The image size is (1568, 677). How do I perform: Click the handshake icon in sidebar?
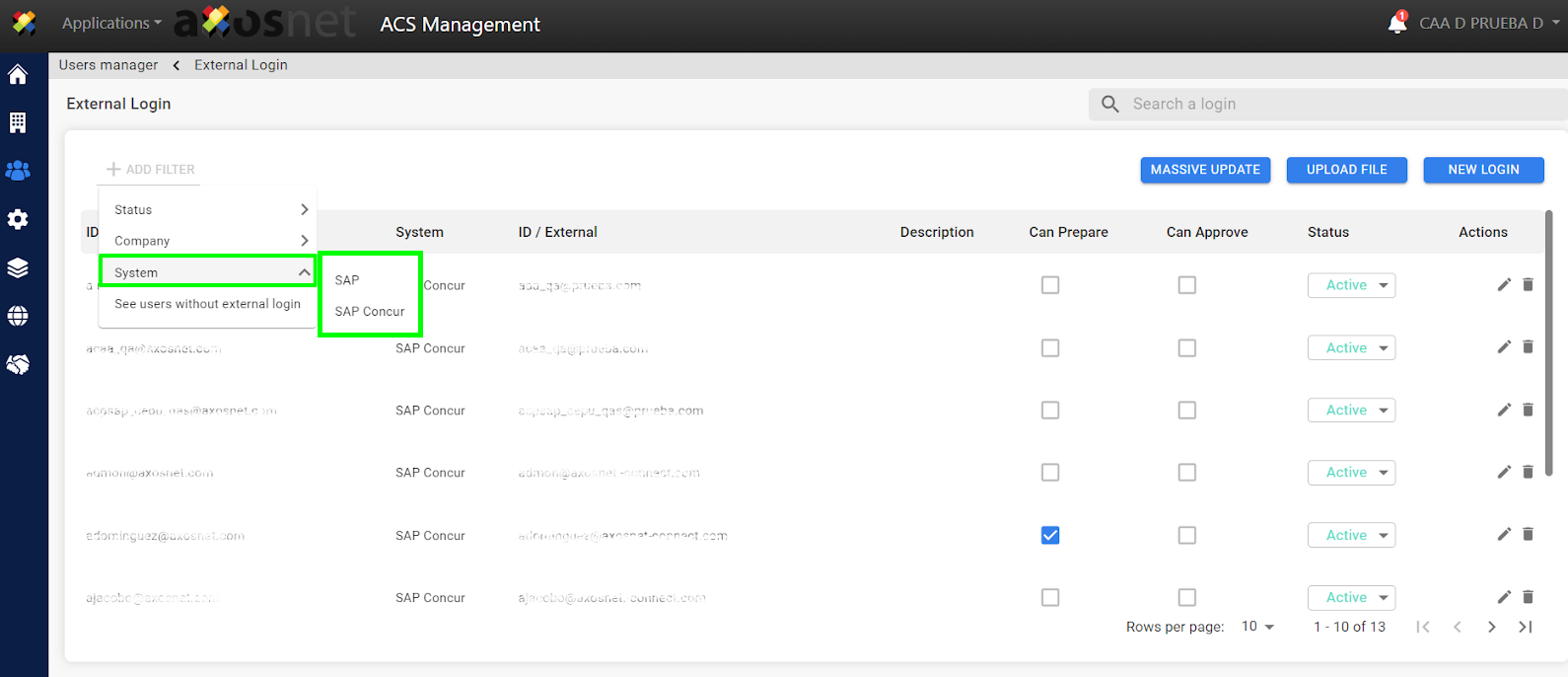[x=18, y=364]
